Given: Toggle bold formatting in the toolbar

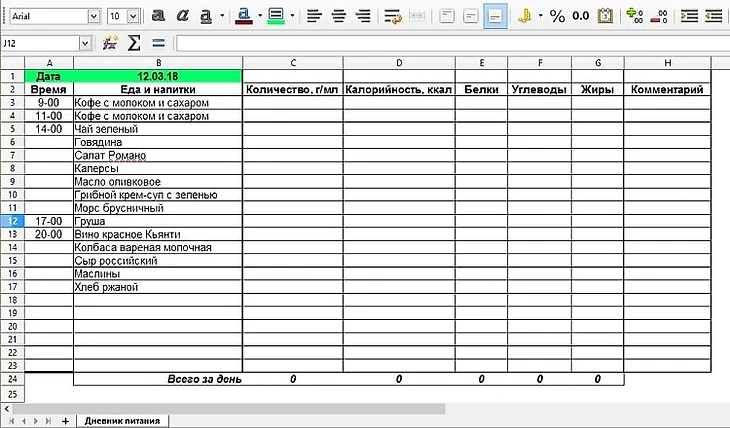Looking at the screenshot, I should coord(158,16).
